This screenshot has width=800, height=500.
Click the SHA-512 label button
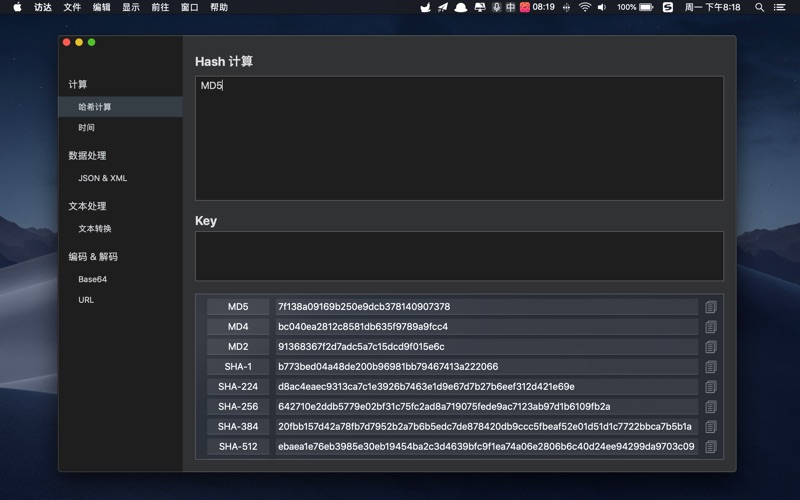(x=238, y=446)
